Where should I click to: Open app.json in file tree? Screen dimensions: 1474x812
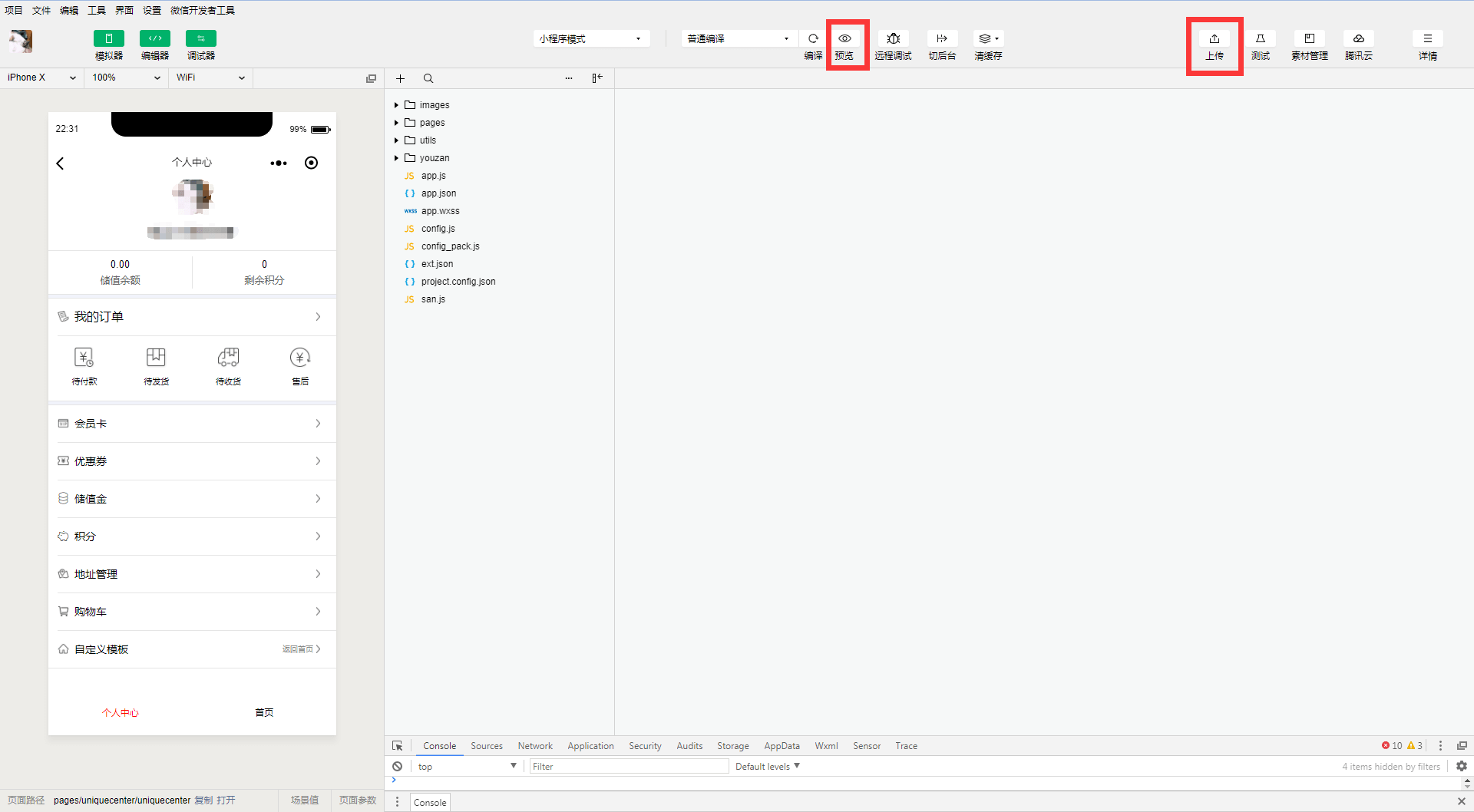tap(438, 193)
